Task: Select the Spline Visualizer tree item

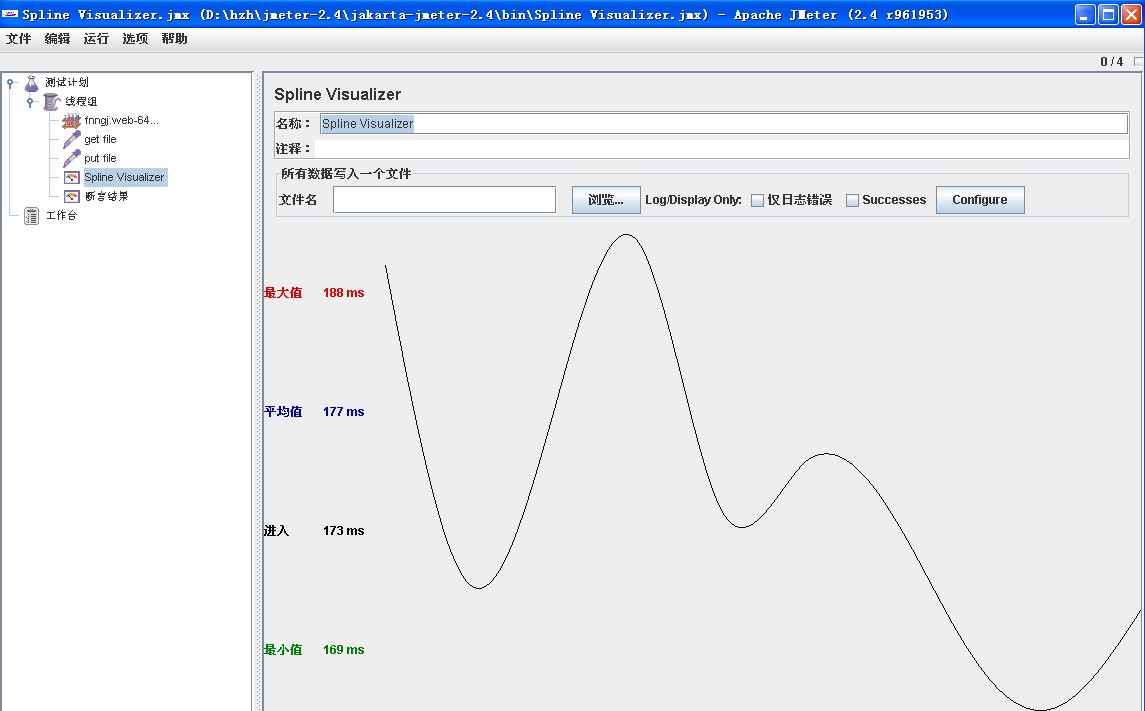Action: point(124,177)
